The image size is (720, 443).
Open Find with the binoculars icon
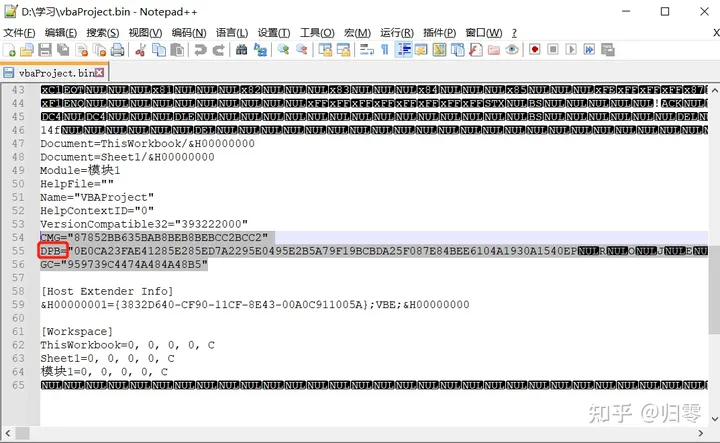[x=242, y=50]
